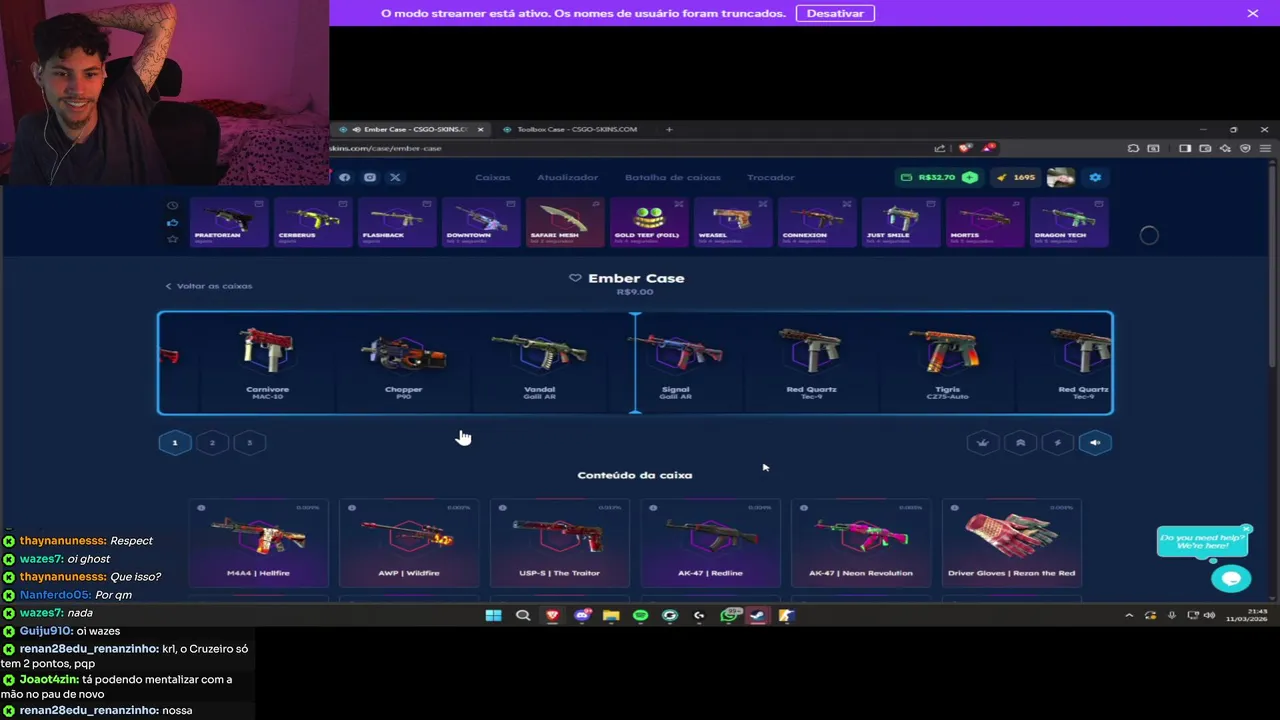Click the Tigris CZ75-Auto roulette item

947,363
